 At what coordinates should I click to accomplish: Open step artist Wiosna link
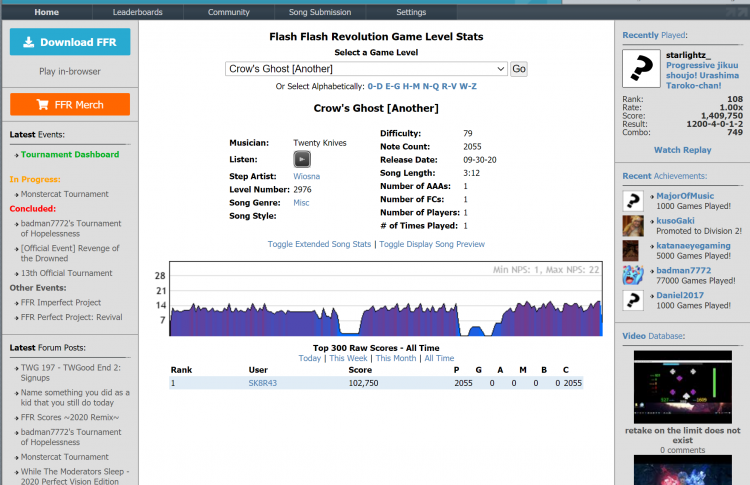[306, 175]
